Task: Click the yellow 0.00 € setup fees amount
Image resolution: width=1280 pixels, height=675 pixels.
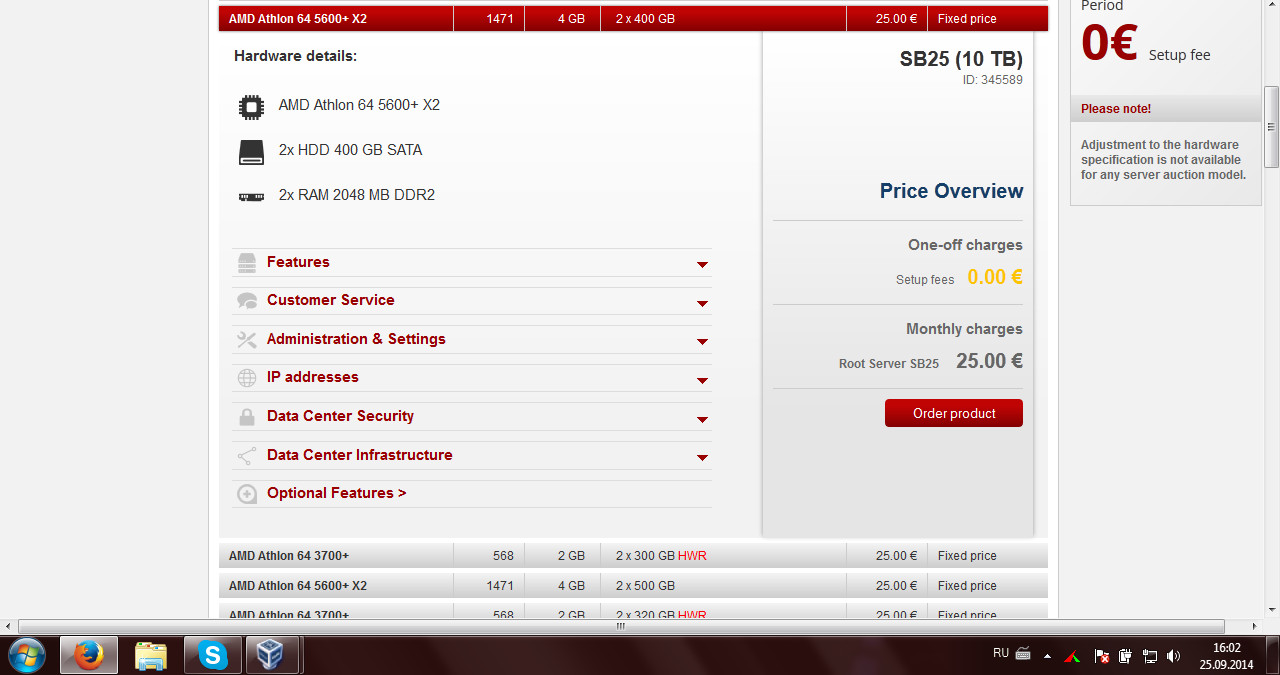Action: coord(995,277)
